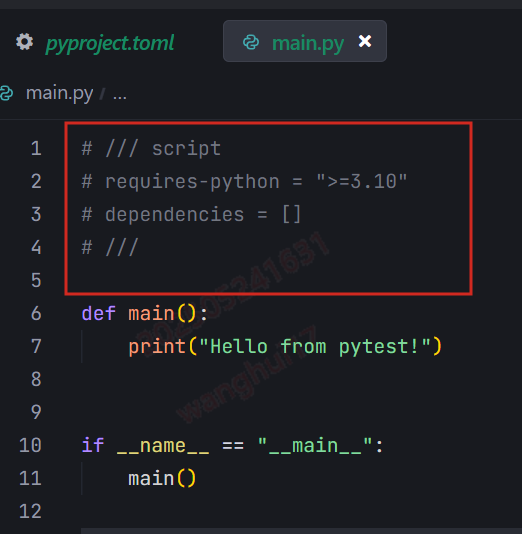Click the horizontal scrollbar below the code
The width and height of the screenshot is (522, 534).
coord(301,531)
